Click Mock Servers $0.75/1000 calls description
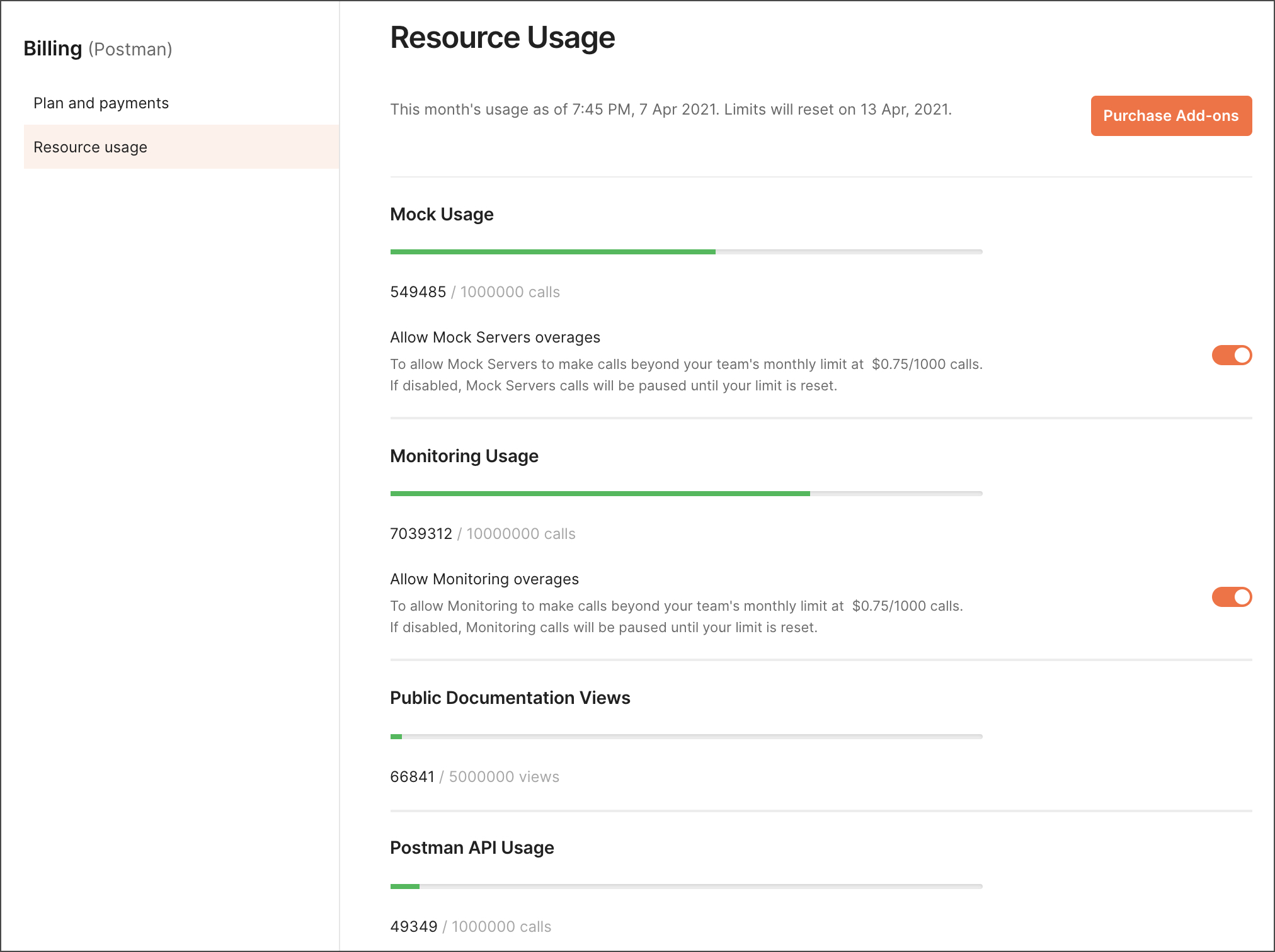The width and height of the screenshot is (1275, 952). tap(686, 375)
